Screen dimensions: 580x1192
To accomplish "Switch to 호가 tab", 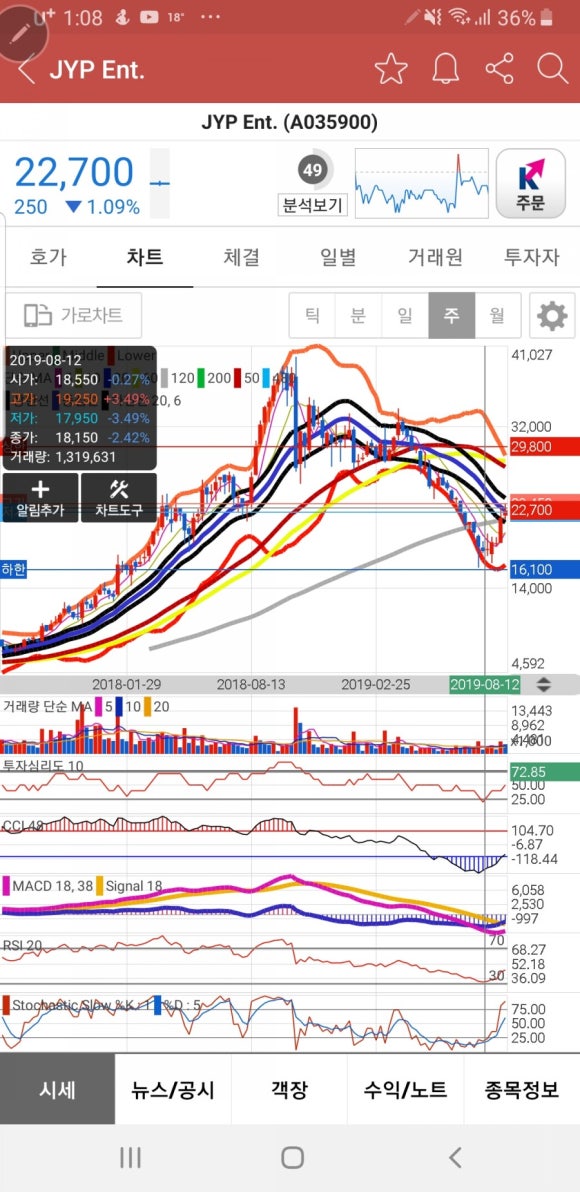I will [48, 257].
